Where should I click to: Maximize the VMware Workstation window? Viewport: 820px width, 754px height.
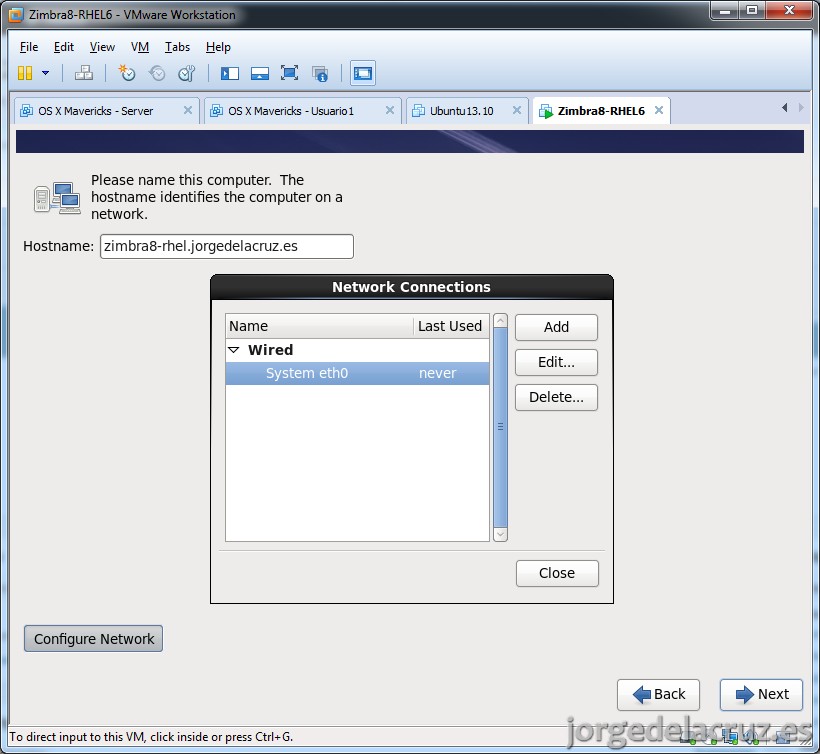[751, 10]
